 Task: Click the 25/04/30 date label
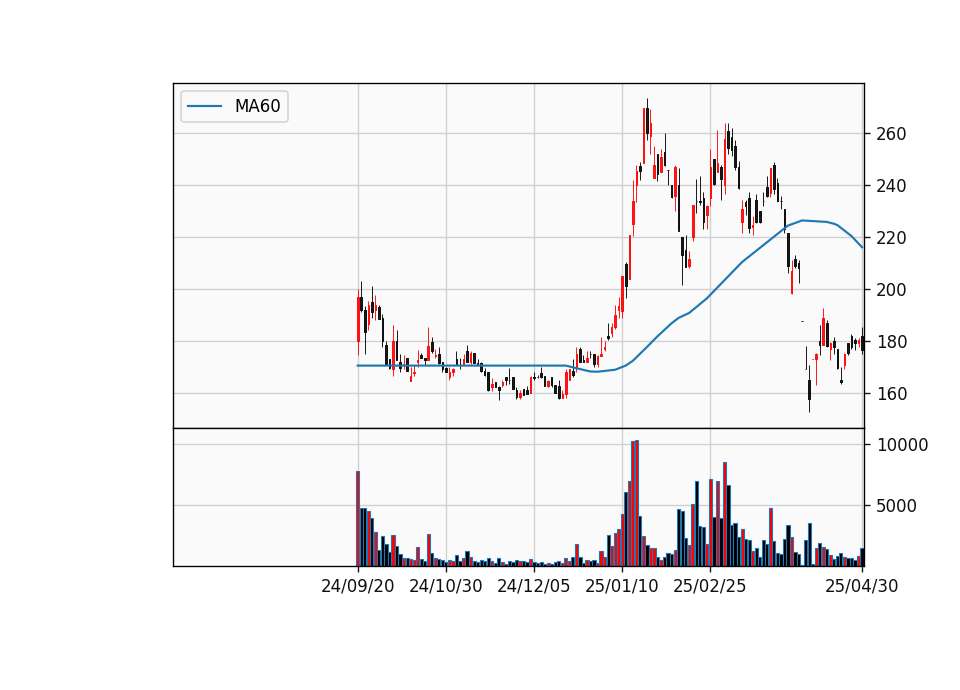click(862, 586)
